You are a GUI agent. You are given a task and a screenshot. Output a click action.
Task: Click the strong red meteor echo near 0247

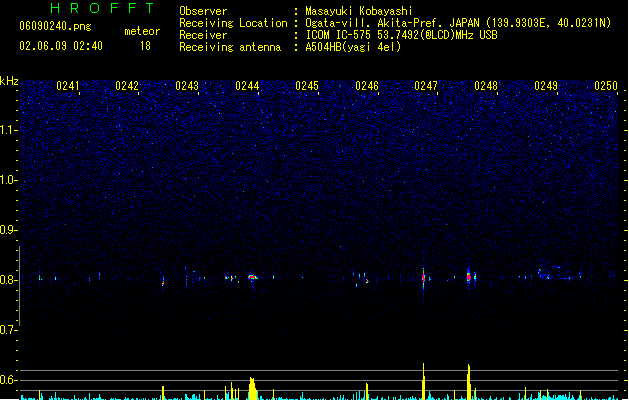pyautogui.click(x=423, y=277)
